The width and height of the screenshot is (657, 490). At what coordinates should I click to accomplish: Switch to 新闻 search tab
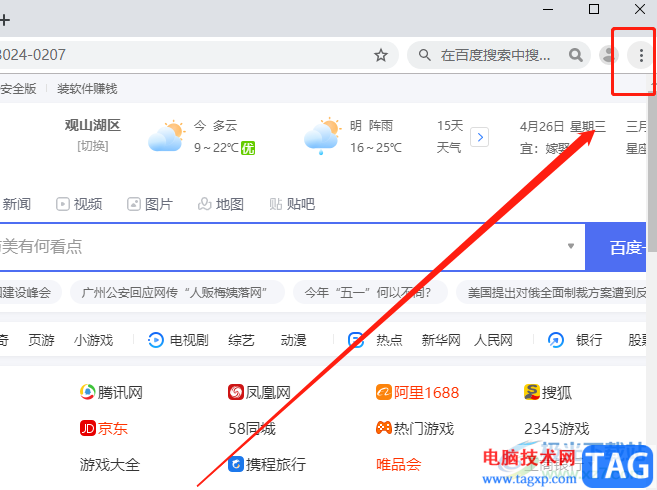coord(17,204)
